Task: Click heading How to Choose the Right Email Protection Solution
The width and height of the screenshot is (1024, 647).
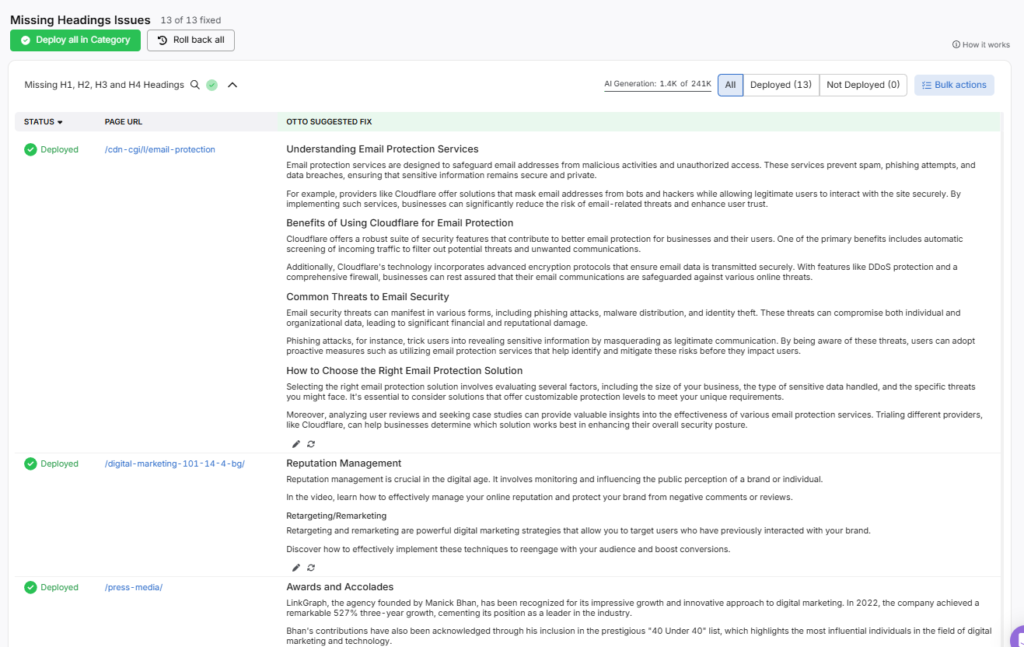Action: (x=404, y=370)
